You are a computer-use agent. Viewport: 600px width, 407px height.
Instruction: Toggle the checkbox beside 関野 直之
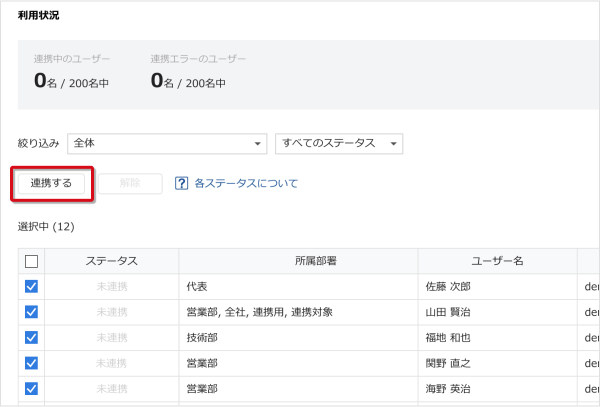pos(31,363)
